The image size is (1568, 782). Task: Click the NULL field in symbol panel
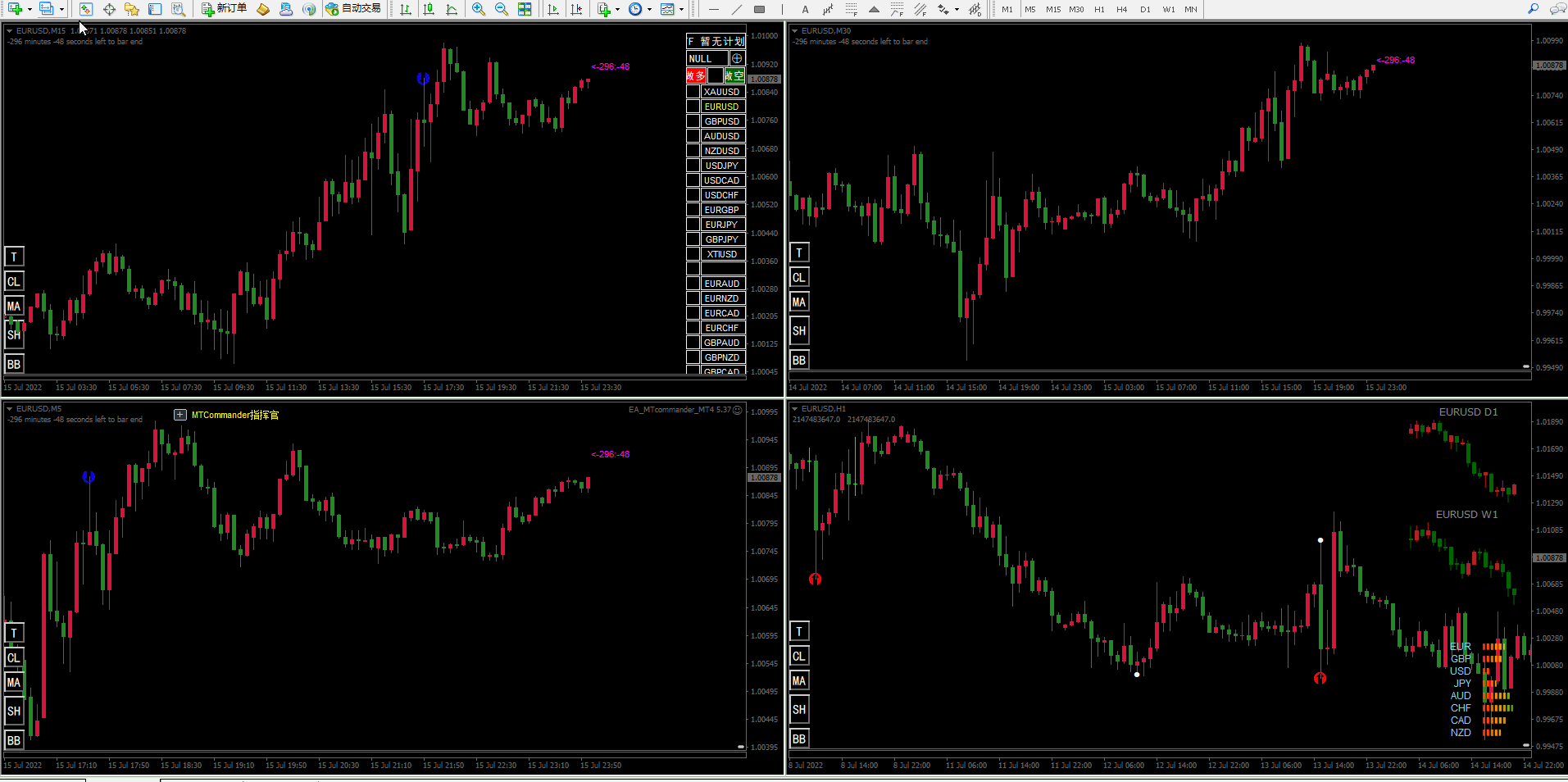(x=707, y=58)
